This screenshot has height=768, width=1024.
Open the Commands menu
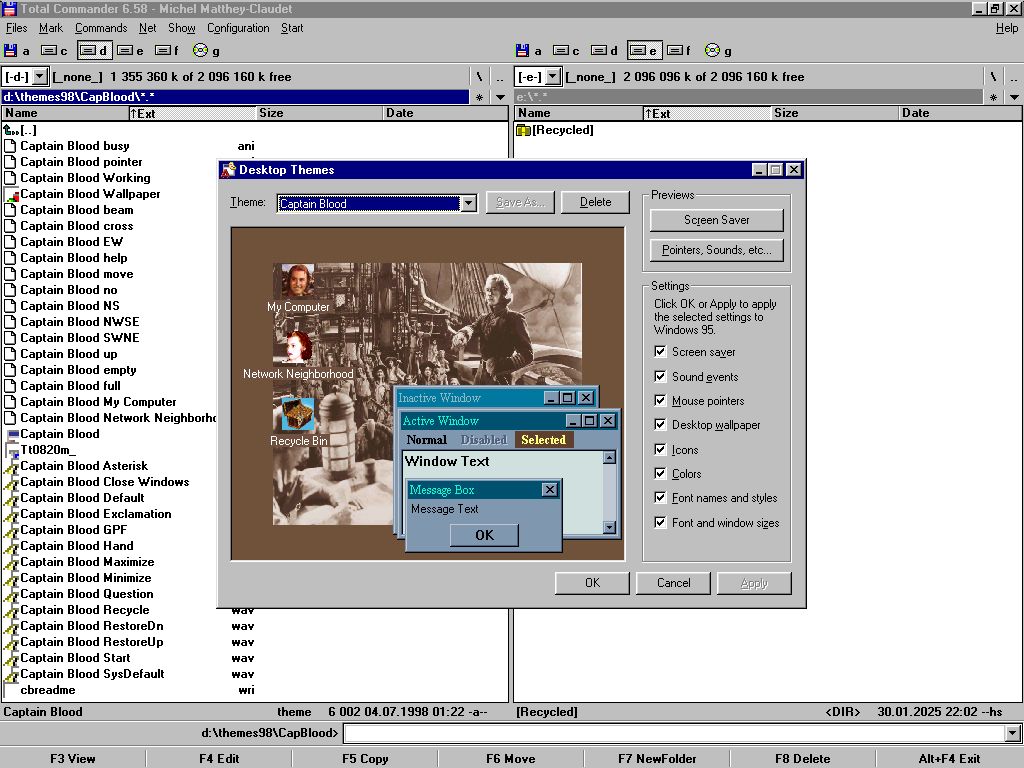tap(101, 28)
